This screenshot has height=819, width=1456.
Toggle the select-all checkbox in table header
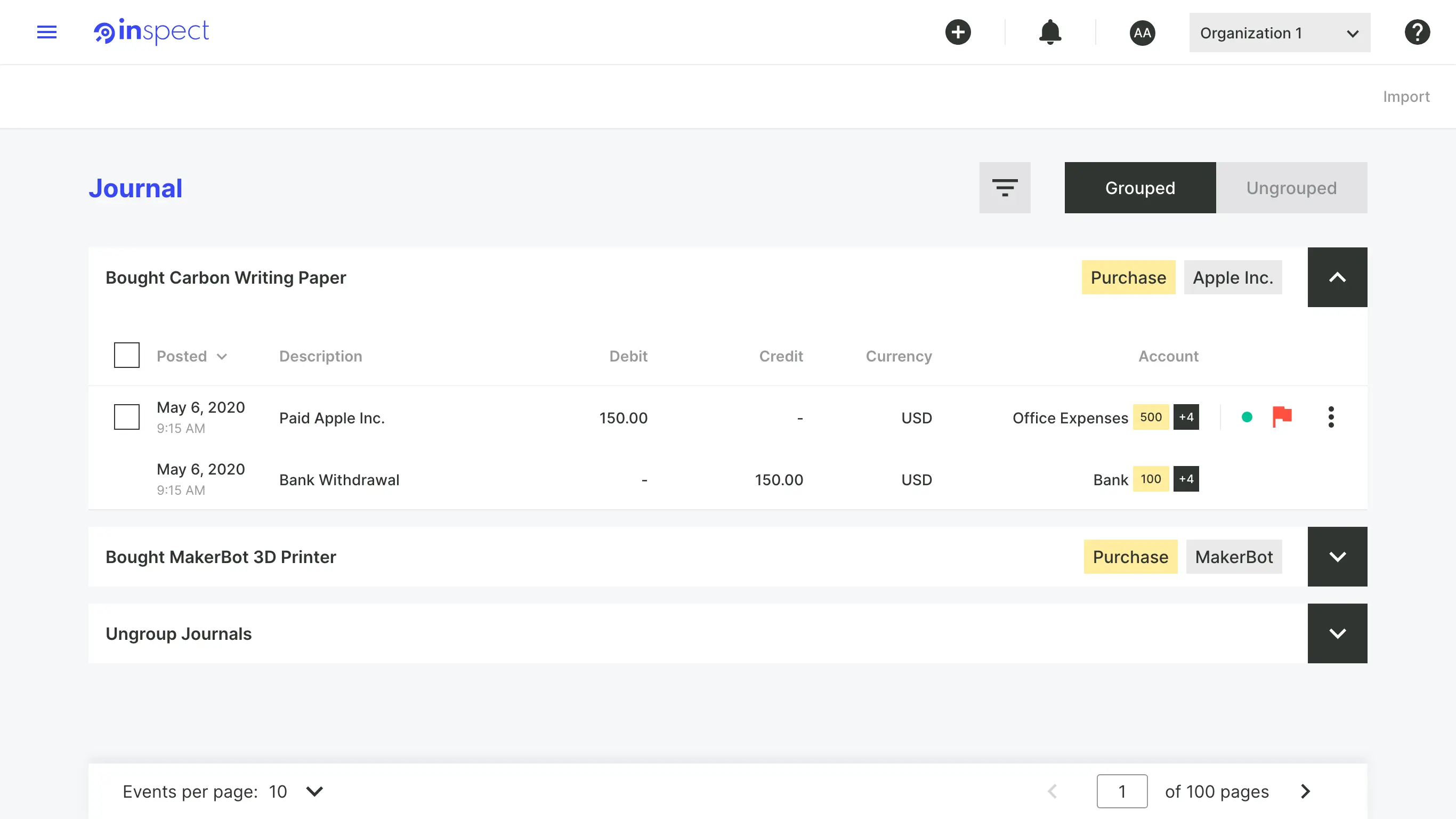[127, 355]
